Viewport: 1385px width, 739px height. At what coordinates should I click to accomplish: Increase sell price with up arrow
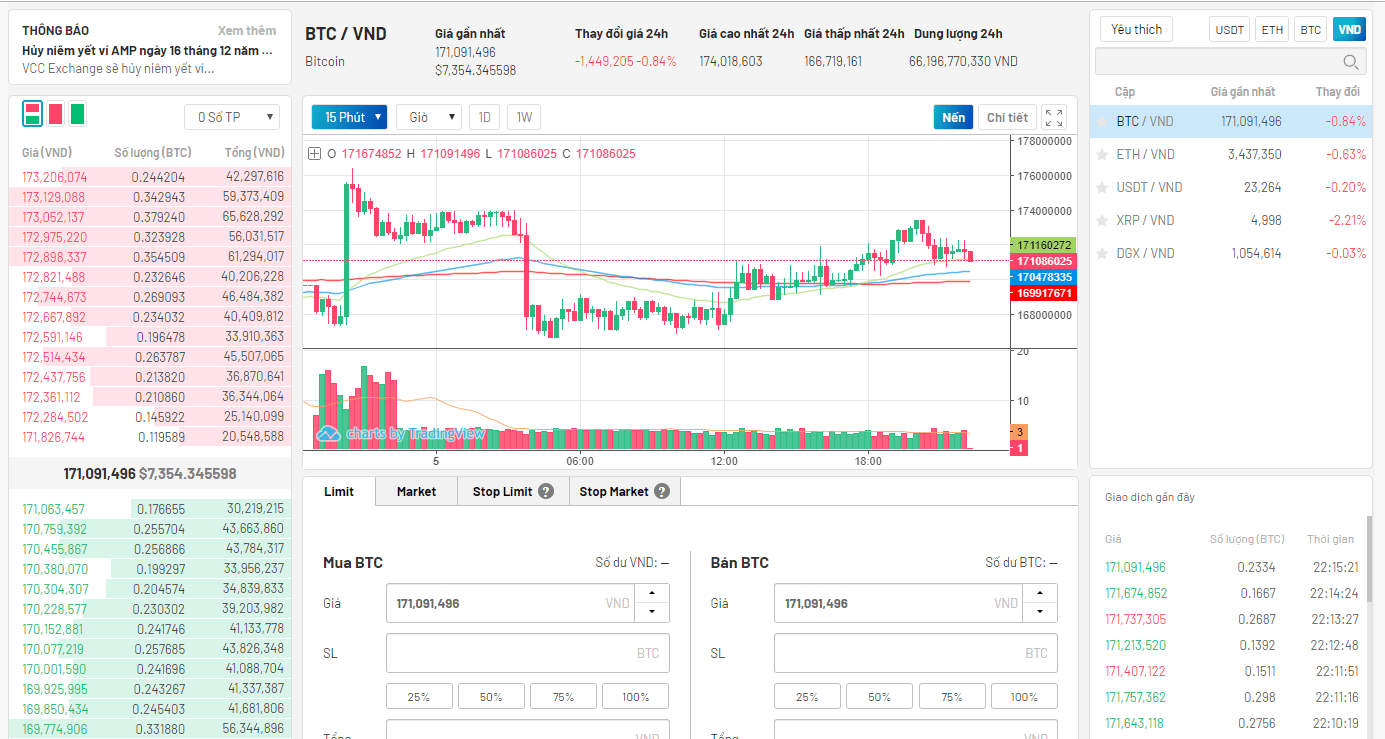pos(1040,594)
